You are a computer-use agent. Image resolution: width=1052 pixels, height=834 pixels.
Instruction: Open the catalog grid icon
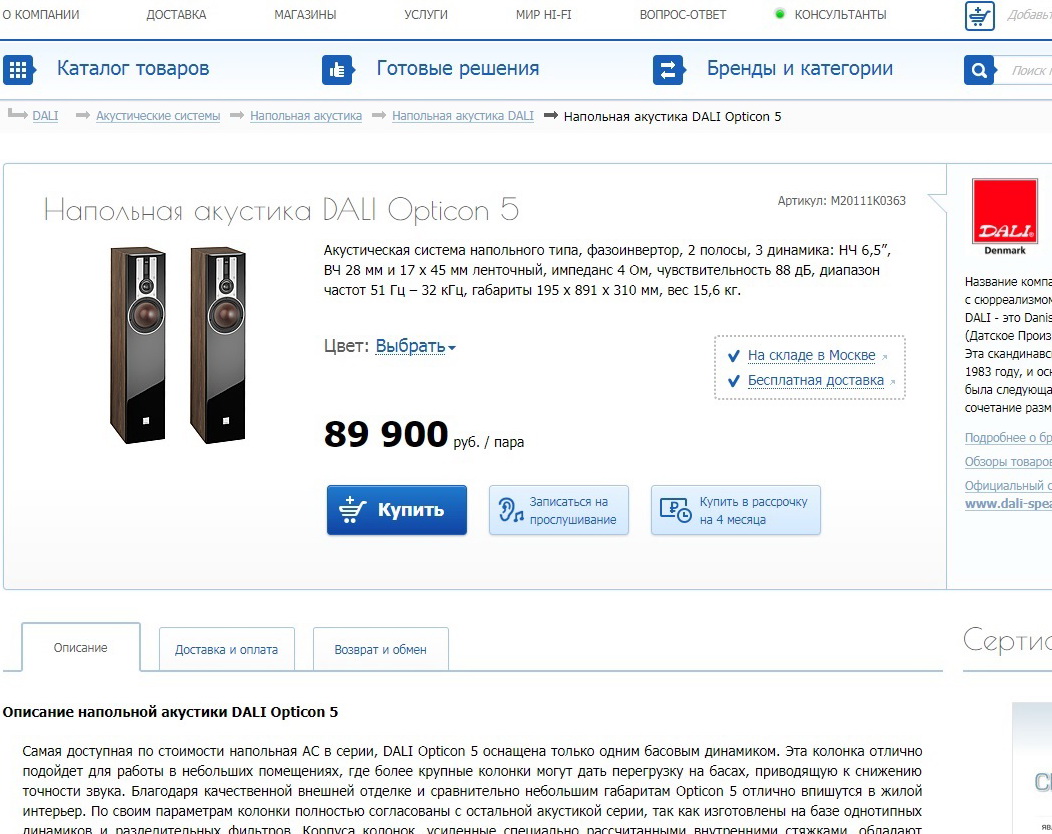18,70
